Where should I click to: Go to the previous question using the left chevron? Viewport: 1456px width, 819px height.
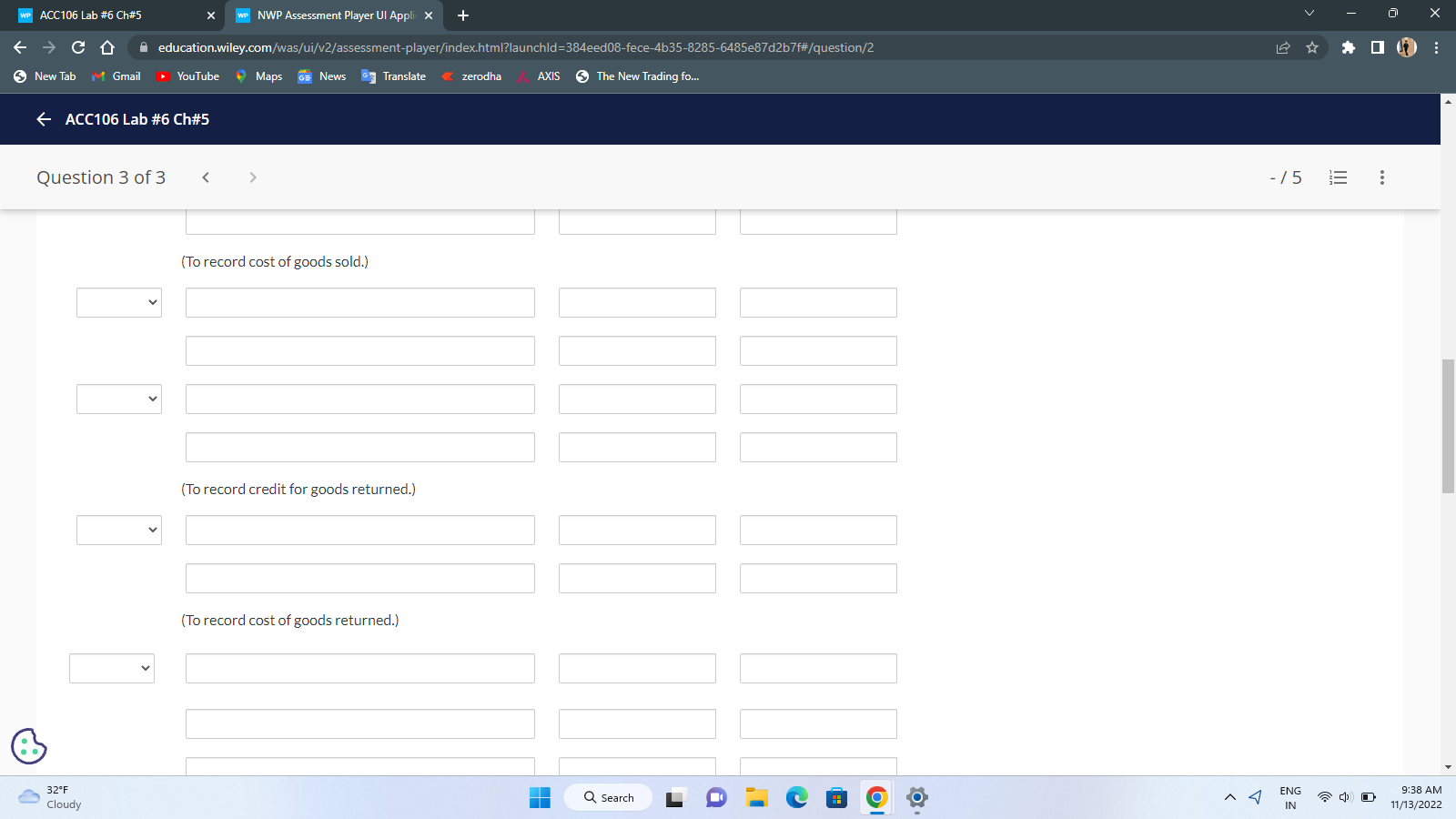click(206, 177)
